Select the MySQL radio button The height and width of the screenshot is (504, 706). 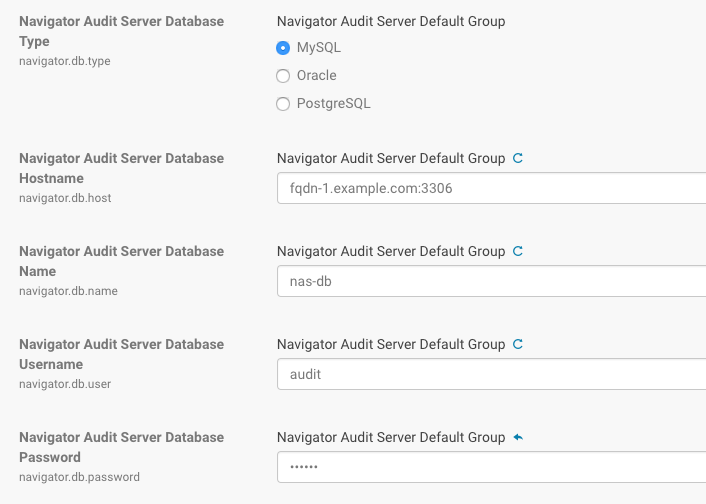click(x=283, y=47)
